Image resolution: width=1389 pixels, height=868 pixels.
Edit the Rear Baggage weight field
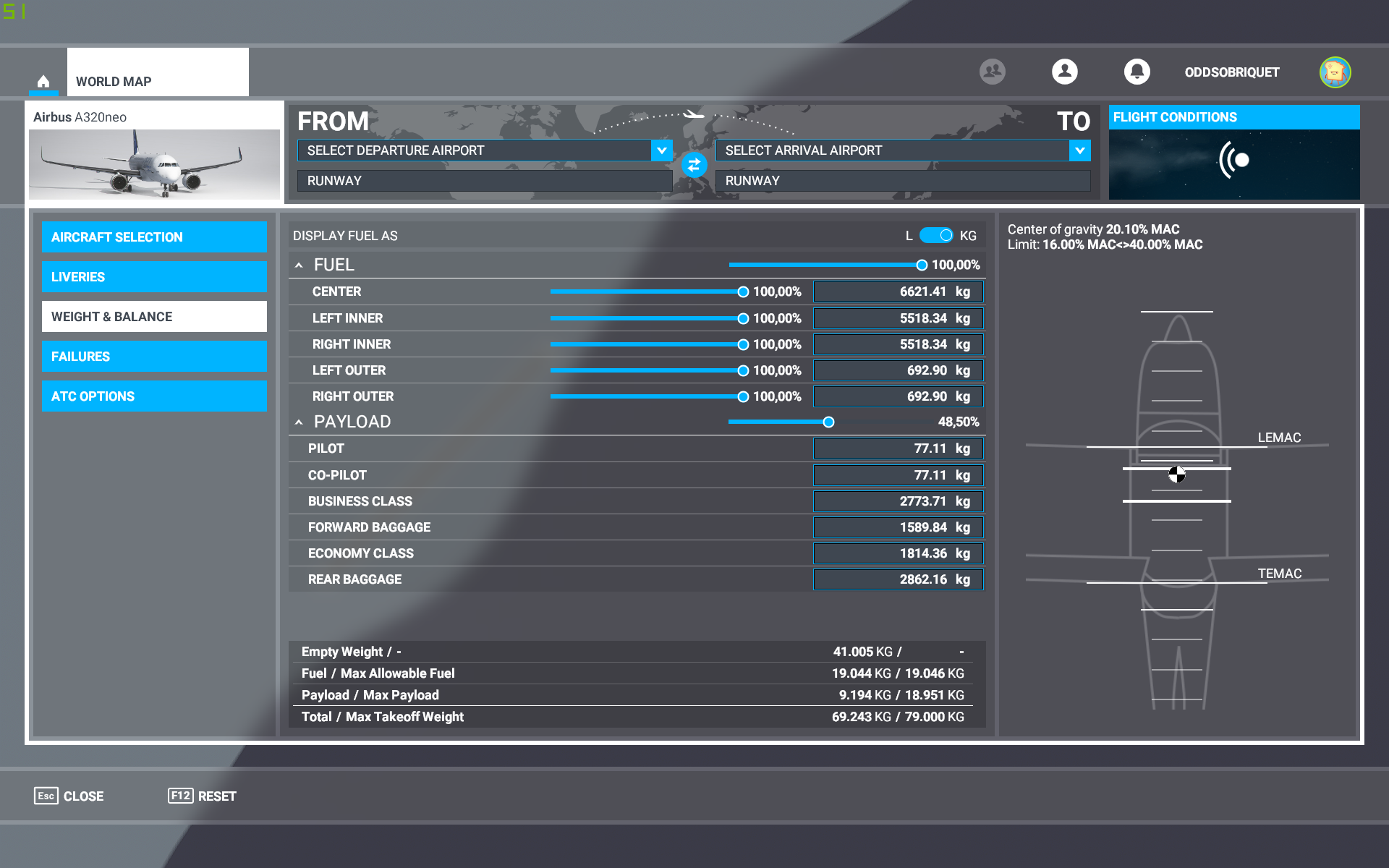pyautogui.click(x=897, y=579)
